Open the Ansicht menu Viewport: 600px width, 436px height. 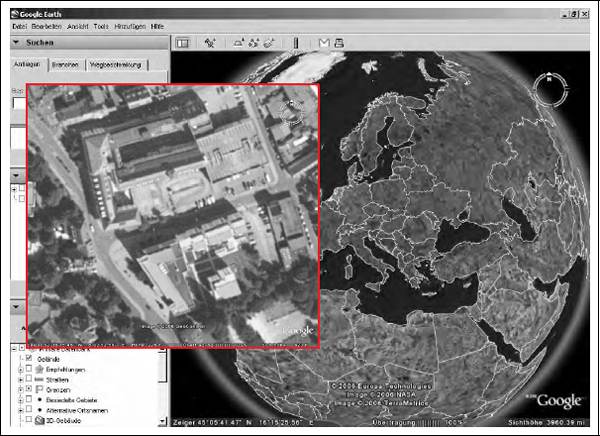(x=78, y=26)
